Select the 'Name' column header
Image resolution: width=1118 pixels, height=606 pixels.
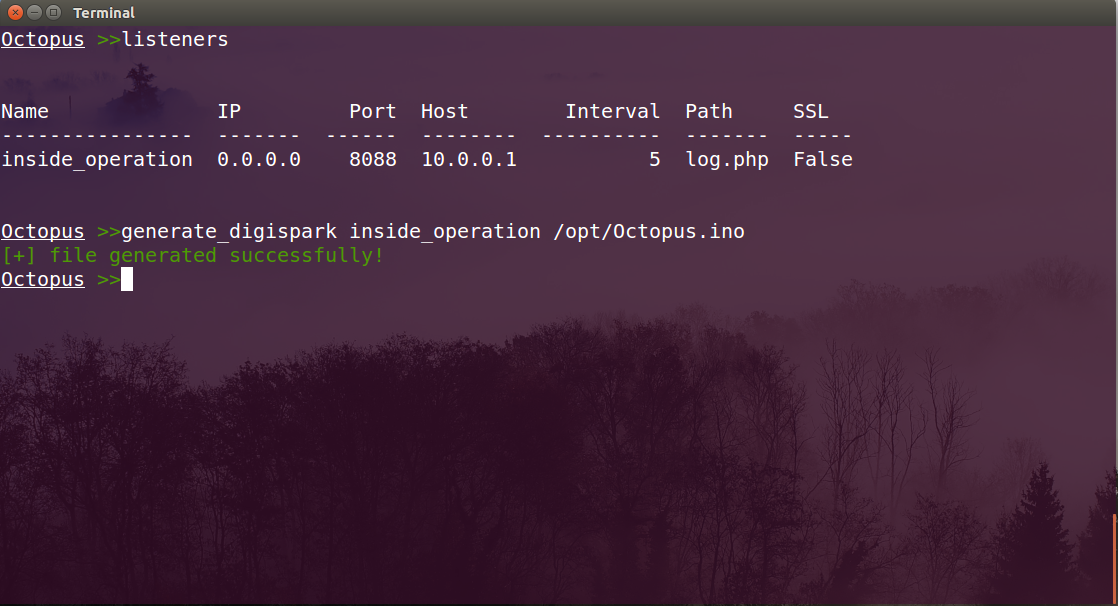(x=25, y=111)
